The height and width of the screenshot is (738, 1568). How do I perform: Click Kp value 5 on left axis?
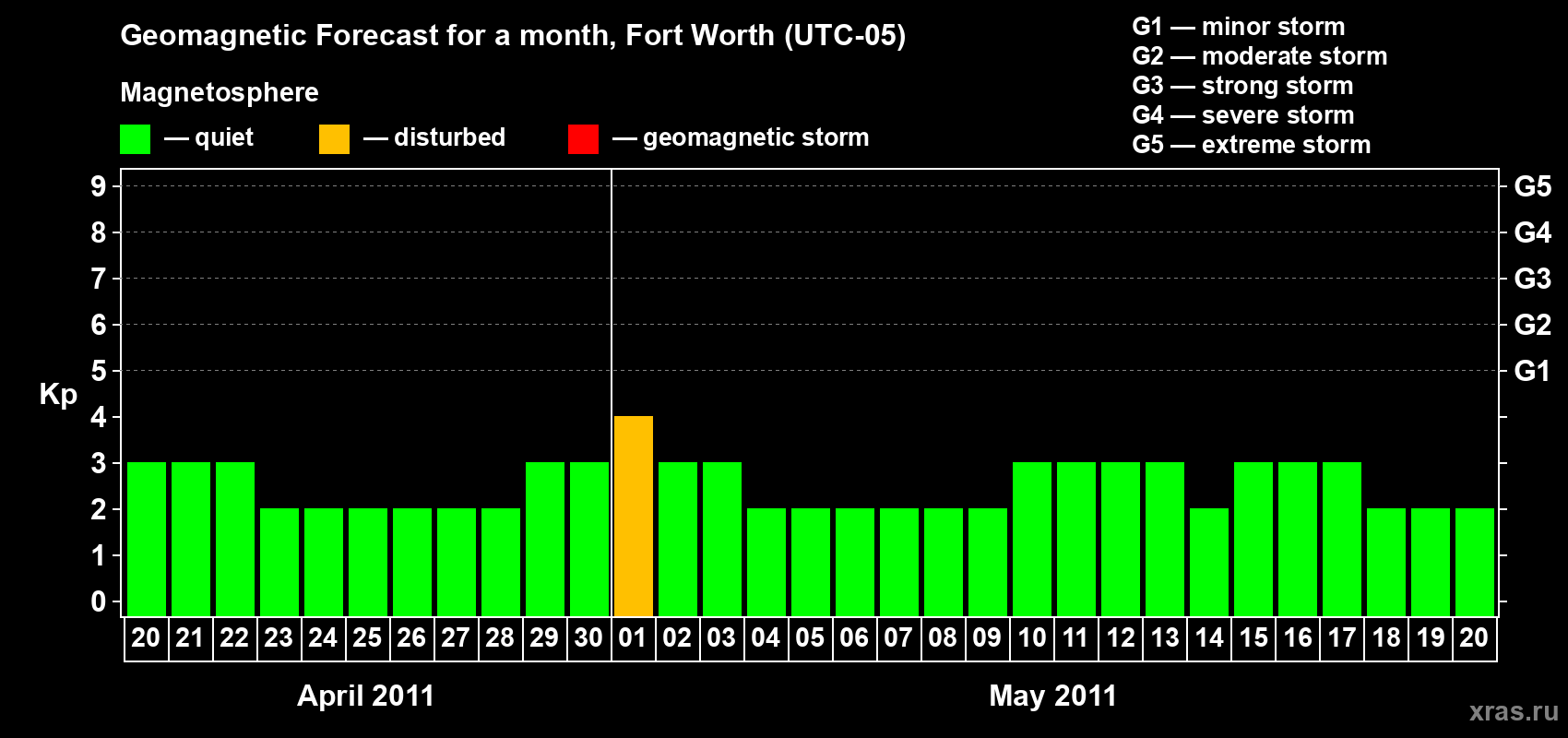(99, 371)
